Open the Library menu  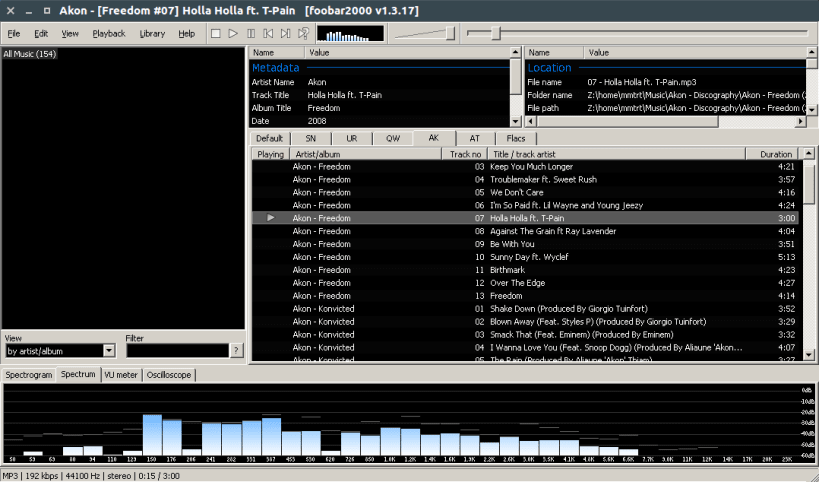coord(152,33)
